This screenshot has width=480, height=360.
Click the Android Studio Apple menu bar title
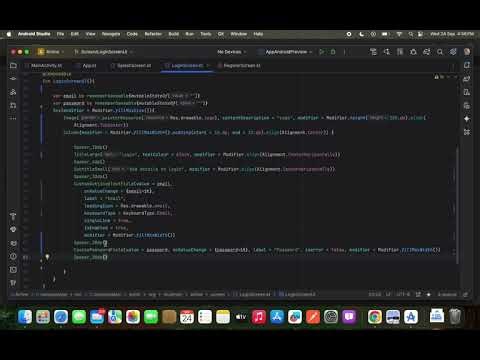point(34,34)
